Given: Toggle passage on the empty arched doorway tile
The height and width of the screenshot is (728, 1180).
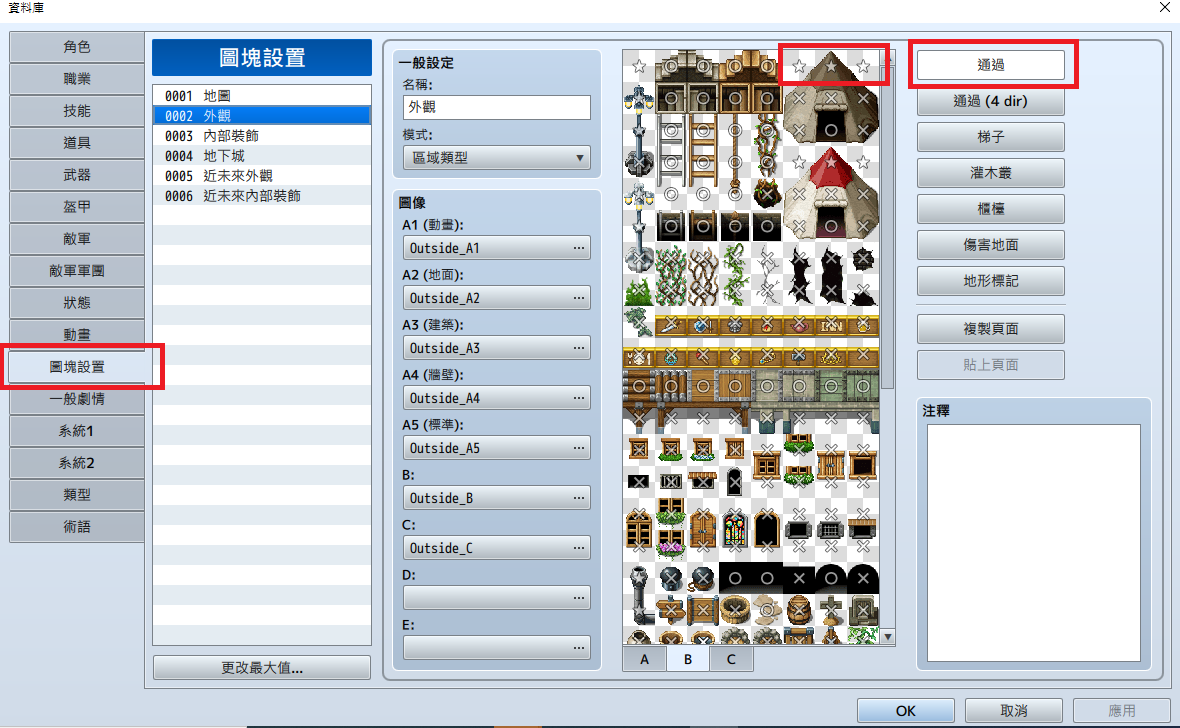Looking at the screenshot, I should [767, 529].
